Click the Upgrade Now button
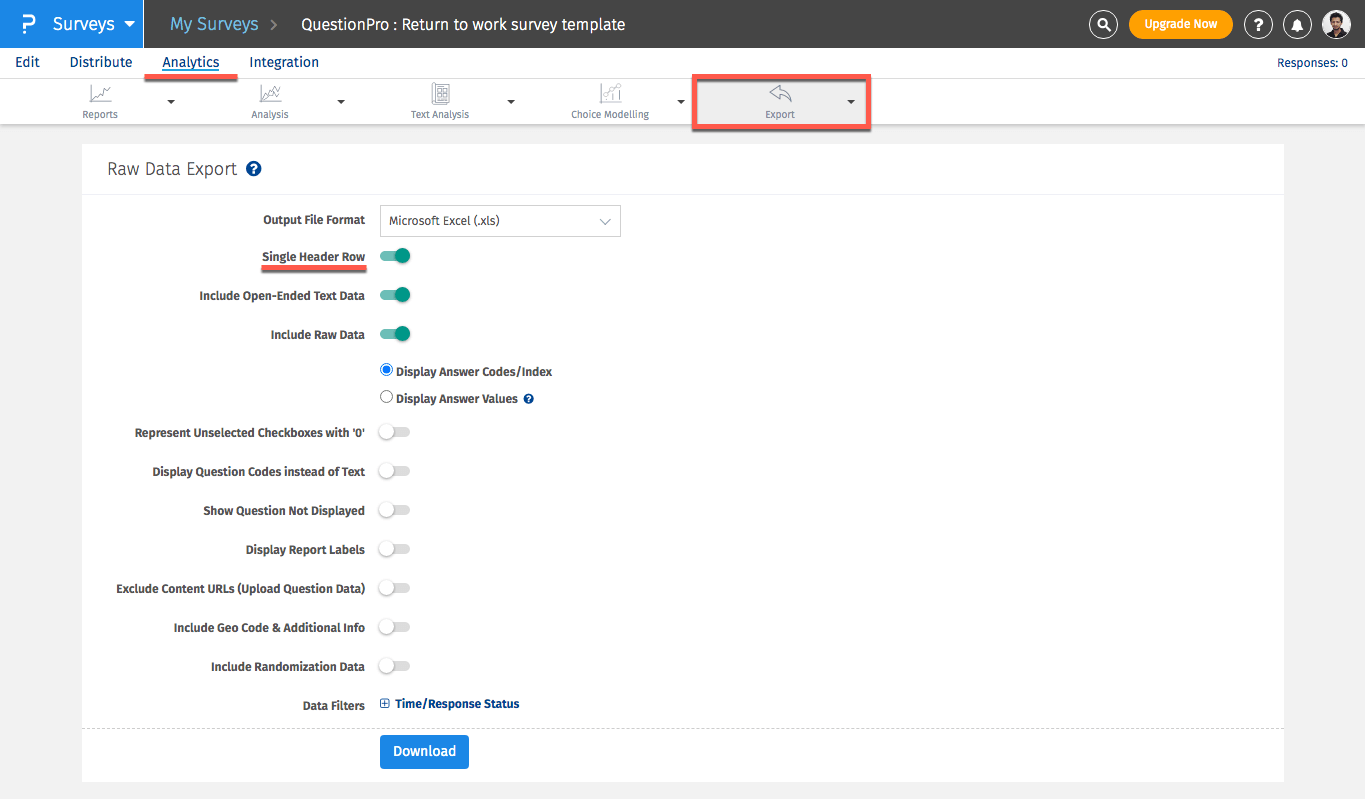 pos(1180,24)
